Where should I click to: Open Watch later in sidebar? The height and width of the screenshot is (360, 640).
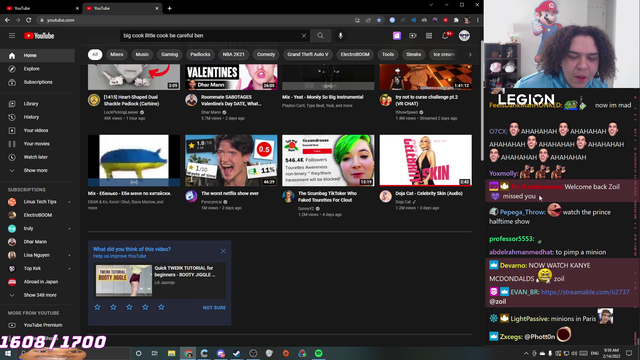tap(37, 157)
